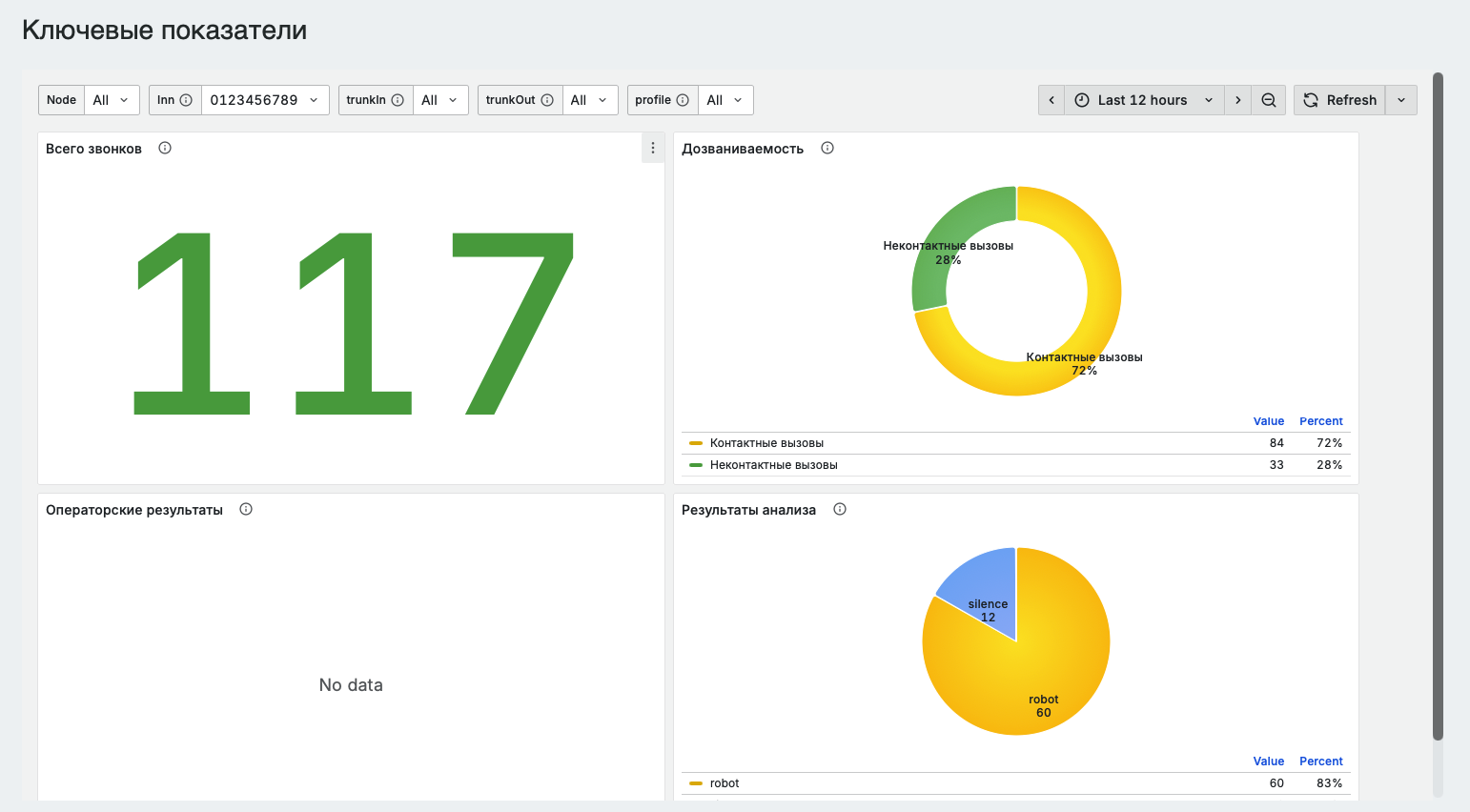Show info for Результаты анализа panel
This screenshot has height=812, width=1470.
pyautogui.click(x=840, y=509)
